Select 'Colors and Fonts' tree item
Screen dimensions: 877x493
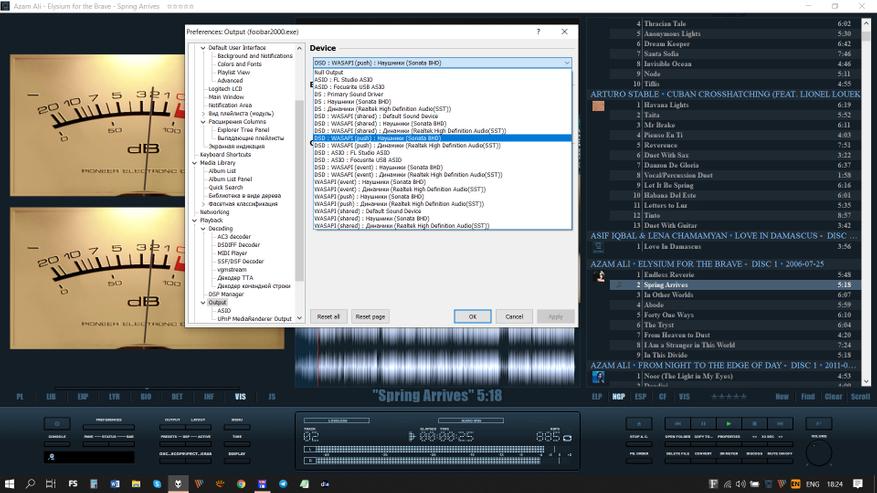tap(239, 64)
